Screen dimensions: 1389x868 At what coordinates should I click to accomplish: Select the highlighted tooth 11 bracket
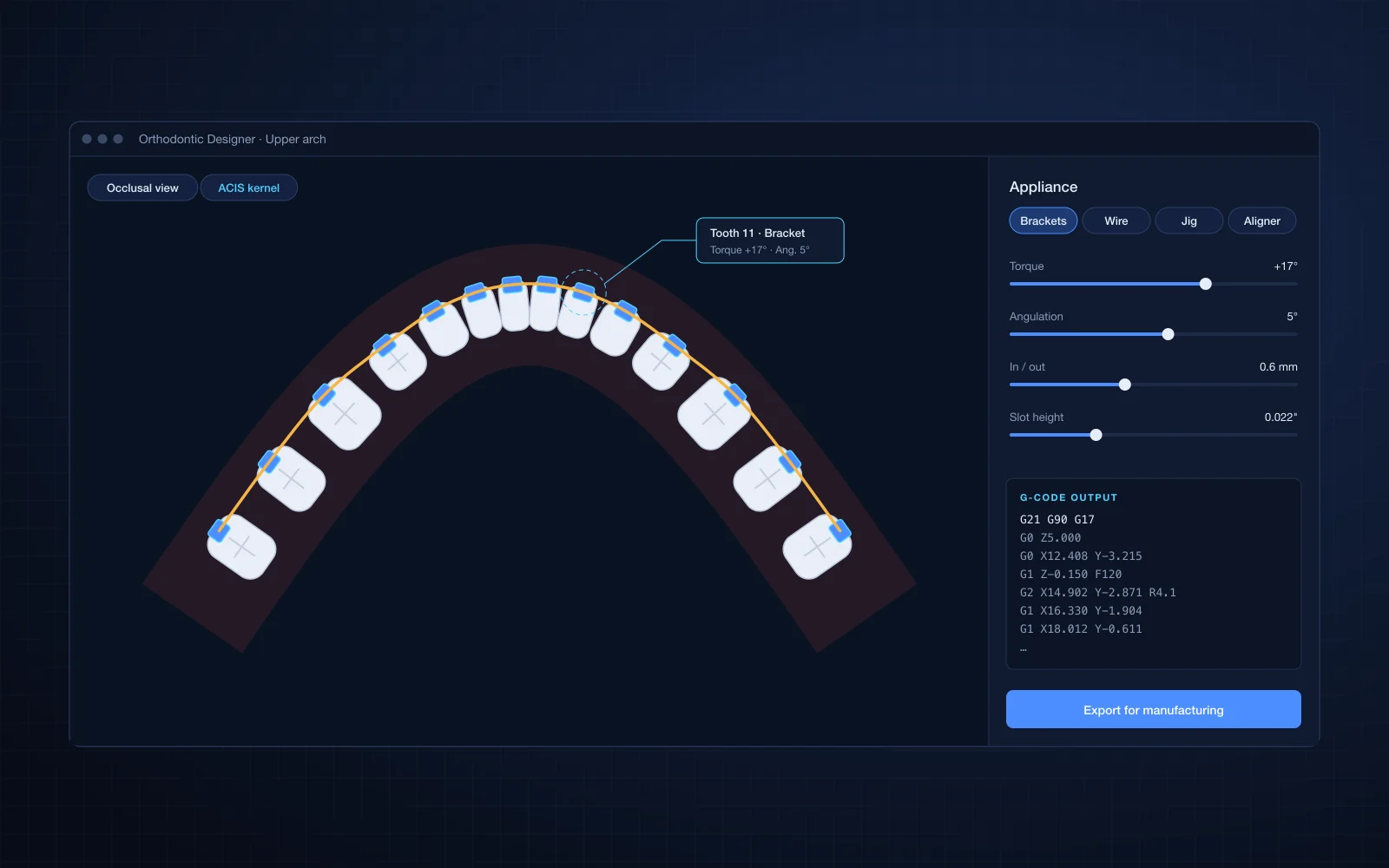pyautogui.click(x=583, y=292)
